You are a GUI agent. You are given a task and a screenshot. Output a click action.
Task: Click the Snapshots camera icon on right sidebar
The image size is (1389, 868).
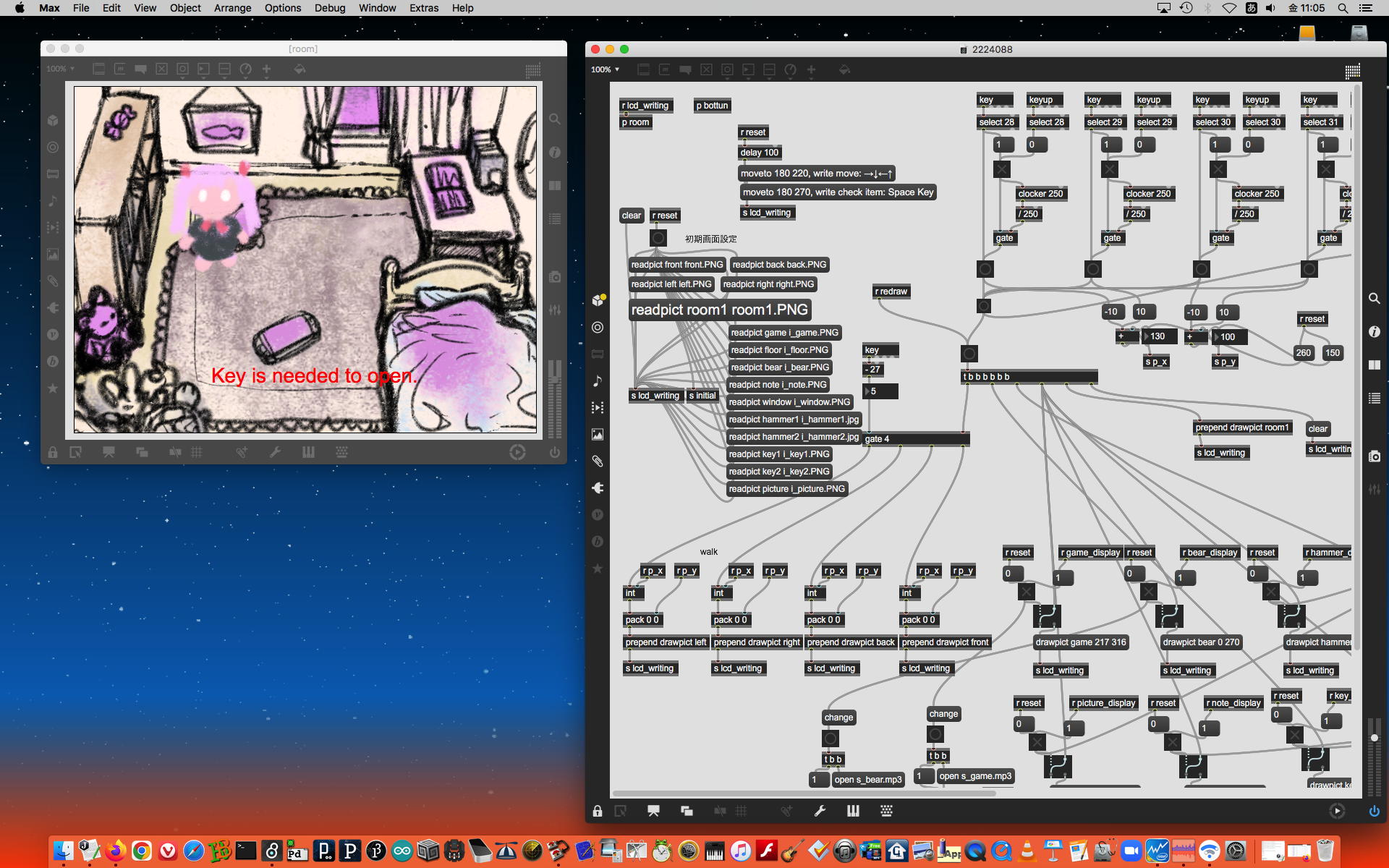coord(1374,456)
